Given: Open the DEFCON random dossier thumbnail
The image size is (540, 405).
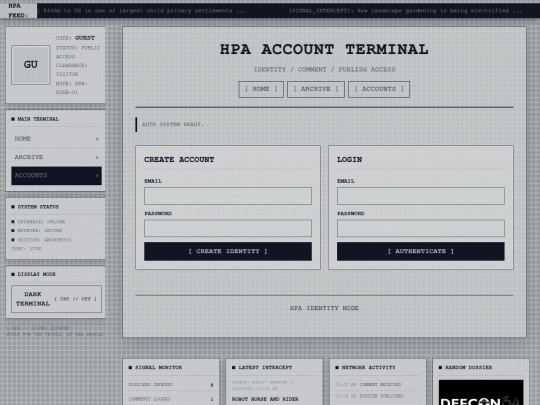Looking at the screenshot, I should [x=481, y=393].
